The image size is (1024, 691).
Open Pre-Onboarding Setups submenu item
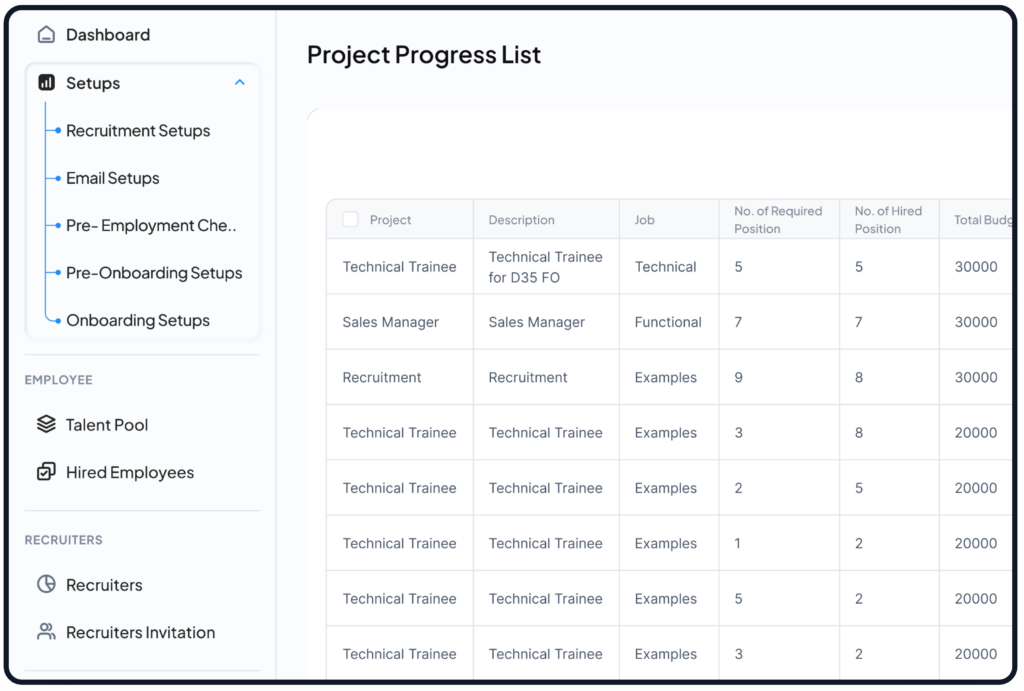pyautogui.click(x=154, y=273)
